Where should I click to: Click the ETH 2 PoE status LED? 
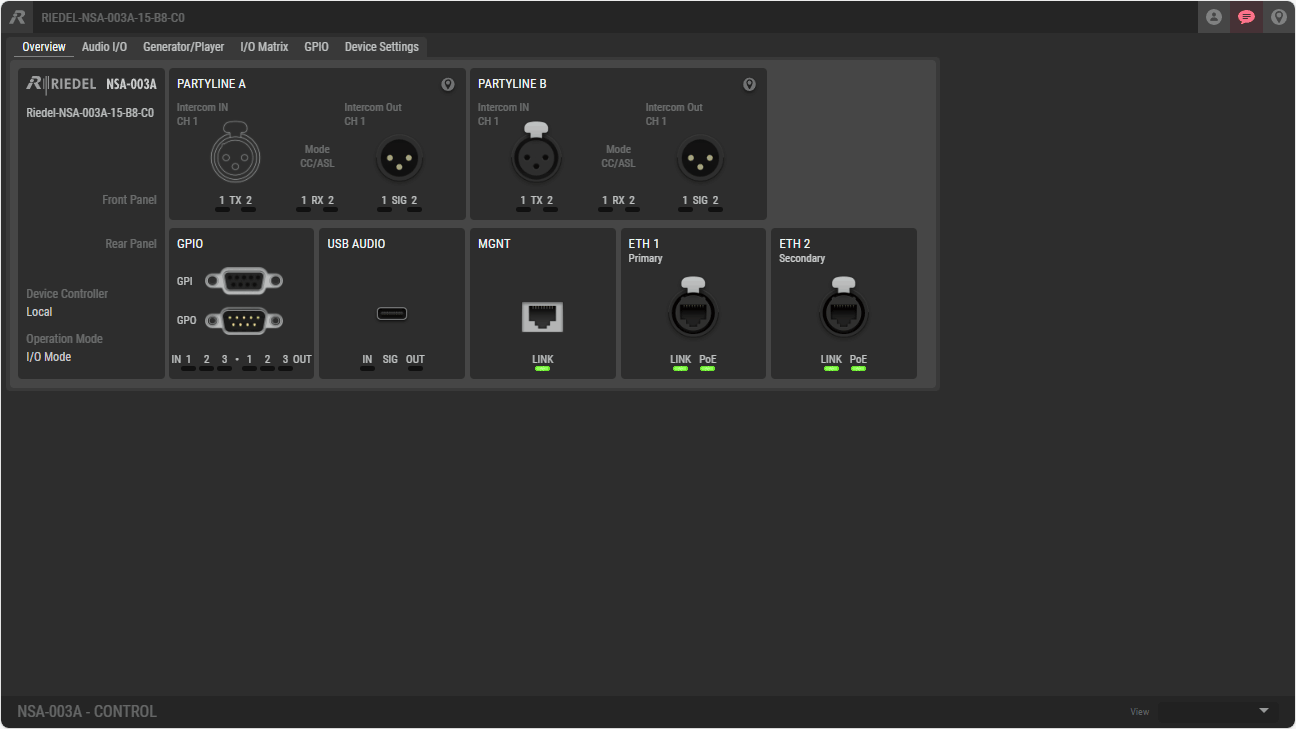pyautogui.click(x=858, y=369)
